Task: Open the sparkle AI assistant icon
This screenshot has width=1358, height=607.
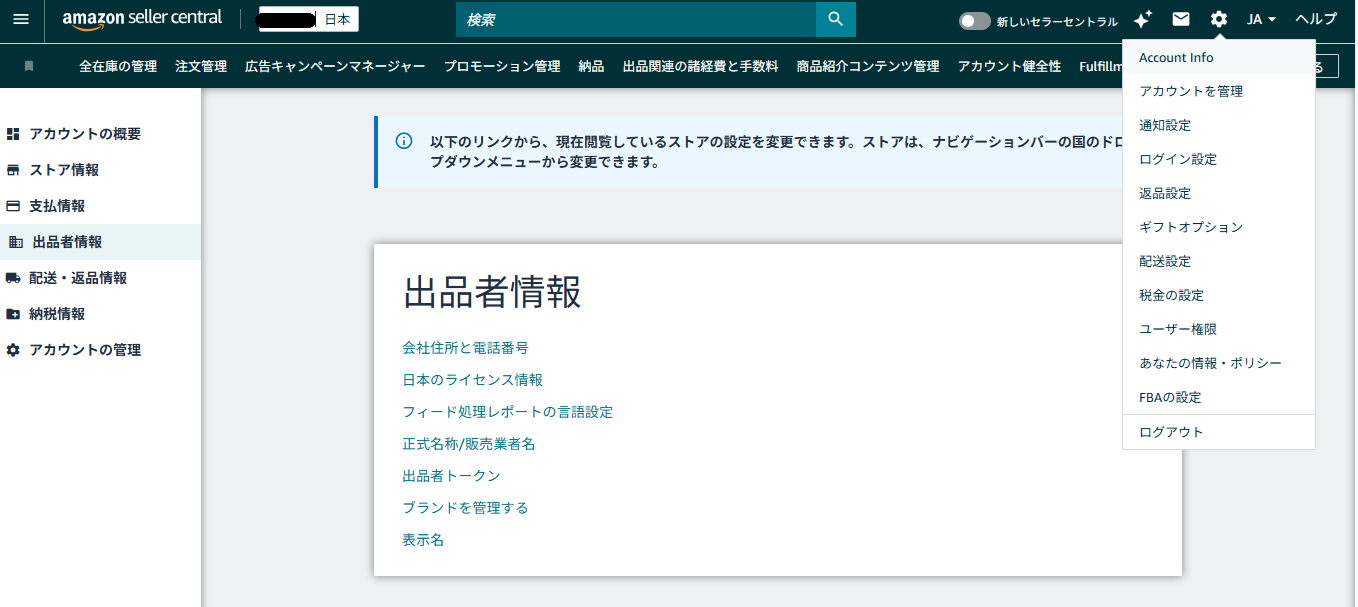Action: pyautogui.click(x=1143, y=19)
